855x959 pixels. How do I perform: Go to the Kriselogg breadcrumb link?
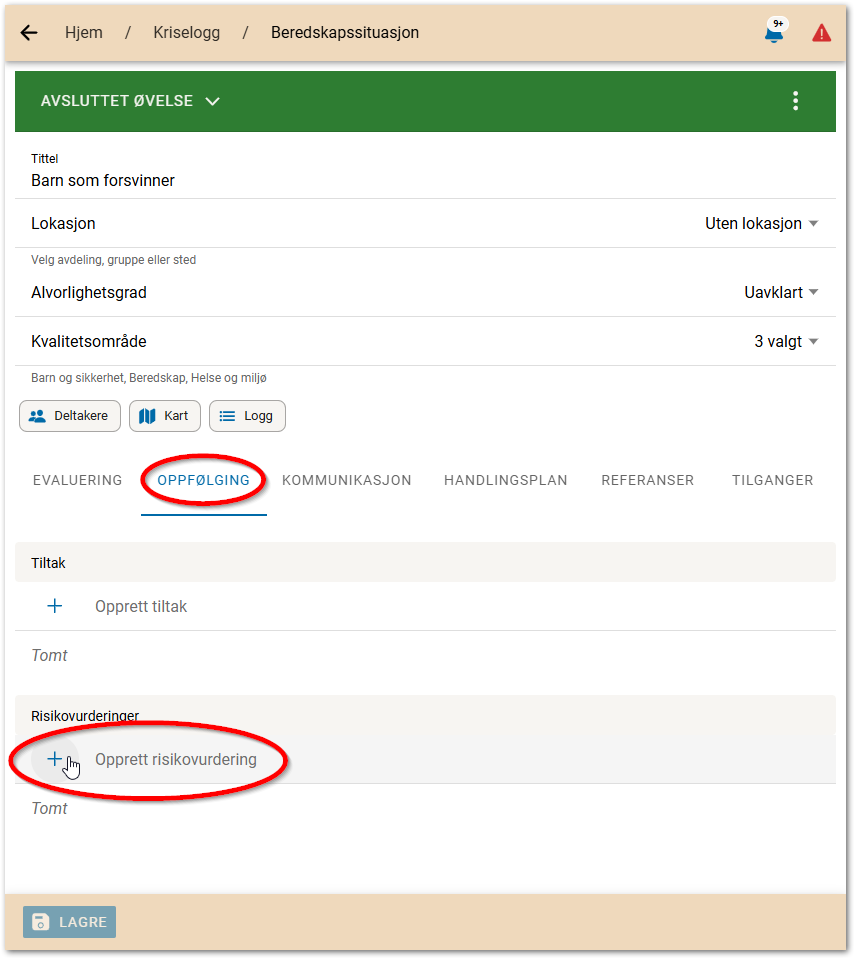coord(185,33)
